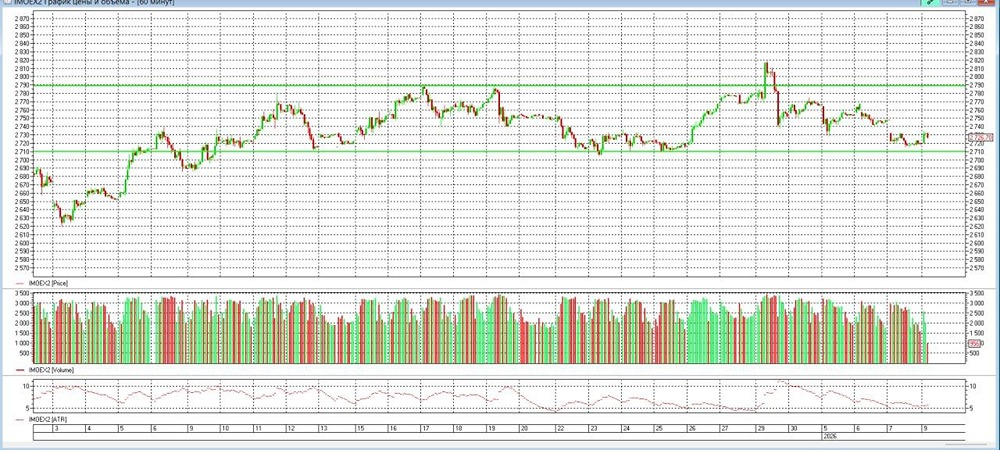
Task: Click the current price tag 2726.78
Action: coord(981,138)
